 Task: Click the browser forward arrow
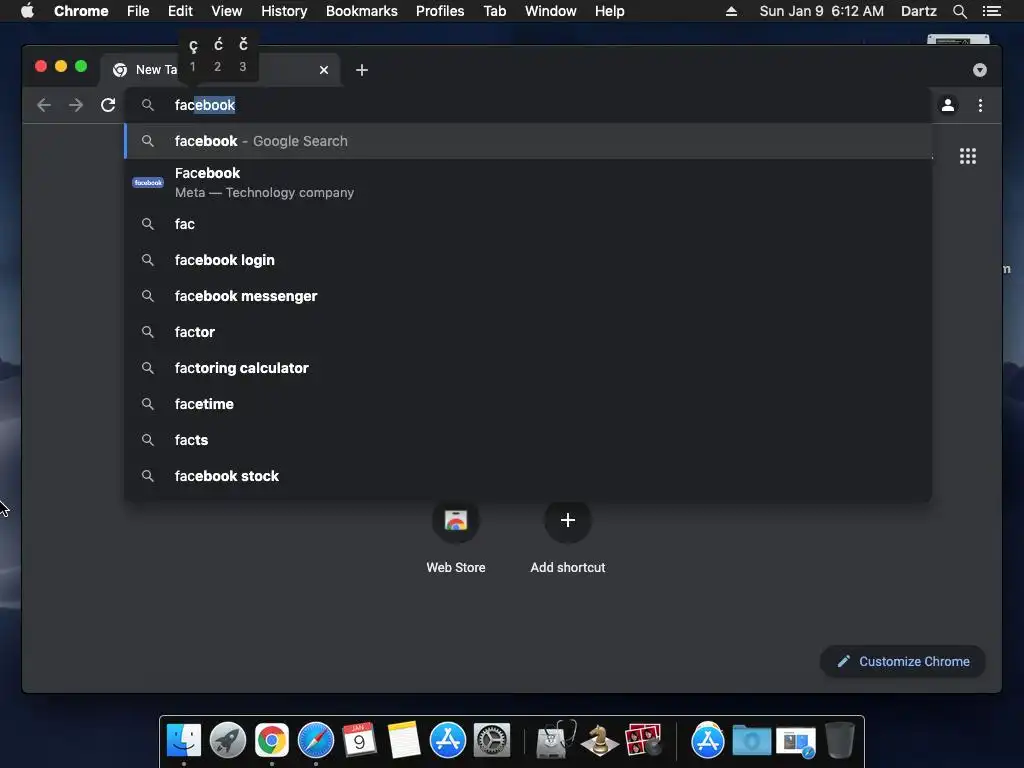tap(76, 105)
